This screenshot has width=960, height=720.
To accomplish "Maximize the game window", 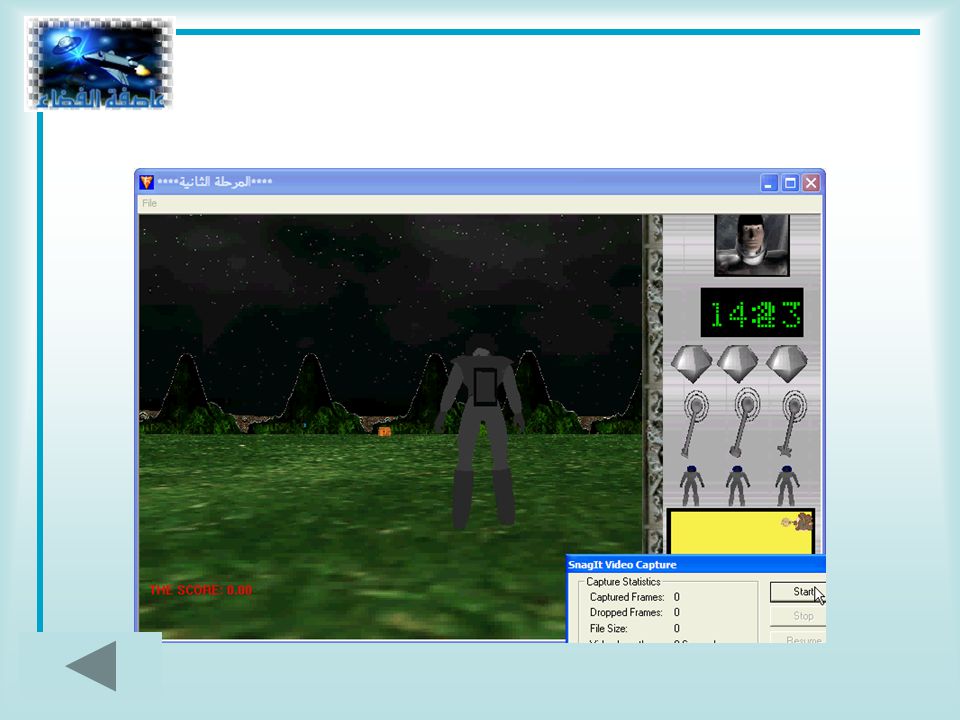I will tap(790, 183).
